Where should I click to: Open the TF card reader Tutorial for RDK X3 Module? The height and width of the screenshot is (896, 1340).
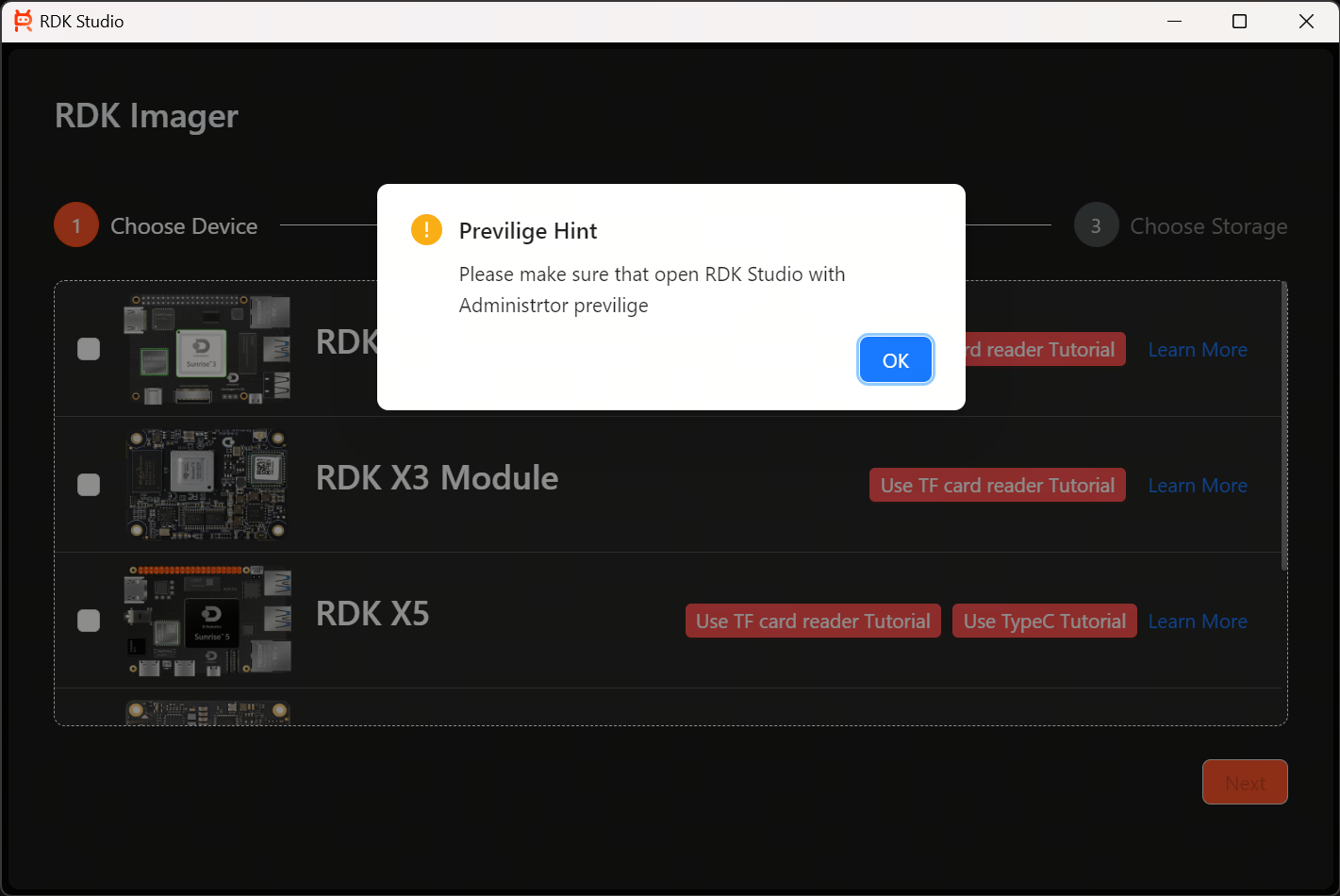[x=997, y=485]
